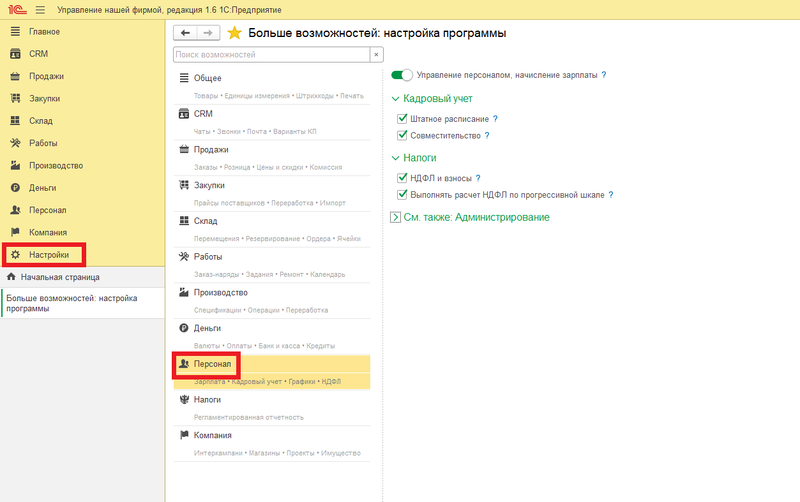800x502 pixels.
Task: Uncheck Штатное расписание checkbox
Action: pyautogui.click(x=402, y=119)
